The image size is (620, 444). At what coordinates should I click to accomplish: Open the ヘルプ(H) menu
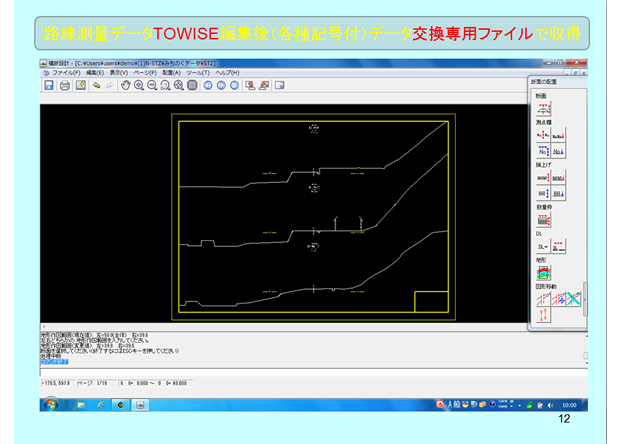coord(227,73)
